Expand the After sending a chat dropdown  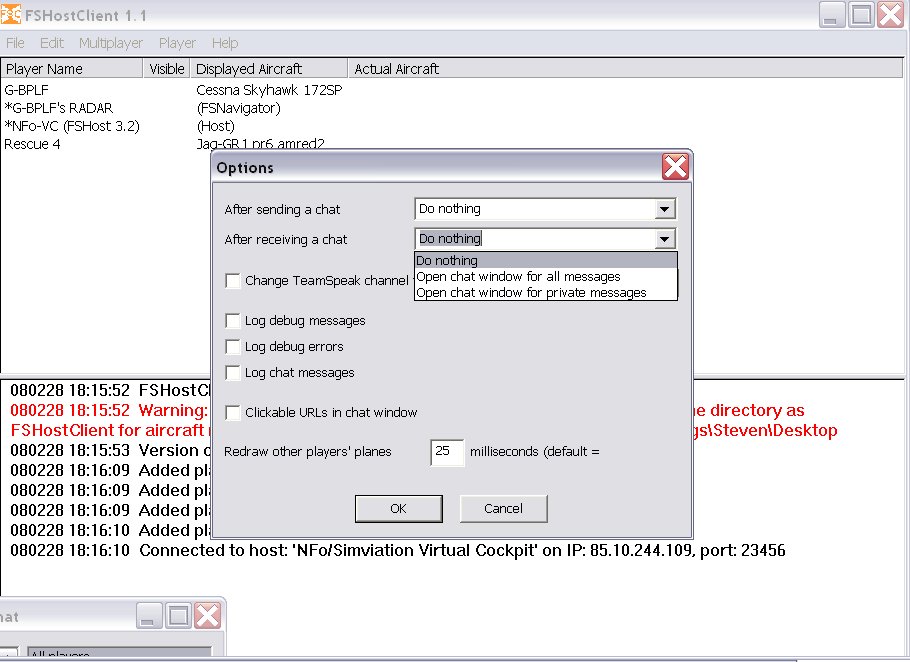click(664, 209)
